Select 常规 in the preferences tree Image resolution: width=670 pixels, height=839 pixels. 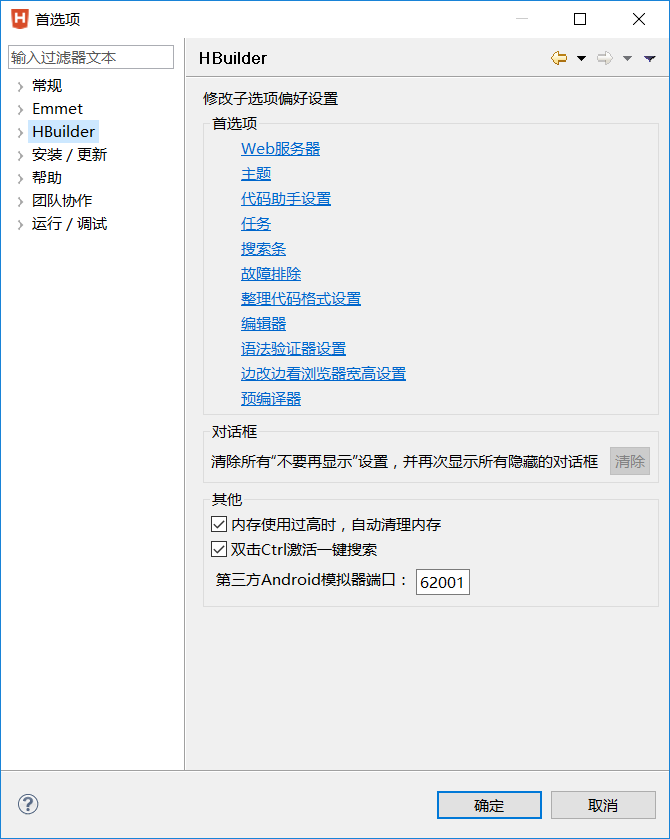pyautogui.click(x=47, y=86)
